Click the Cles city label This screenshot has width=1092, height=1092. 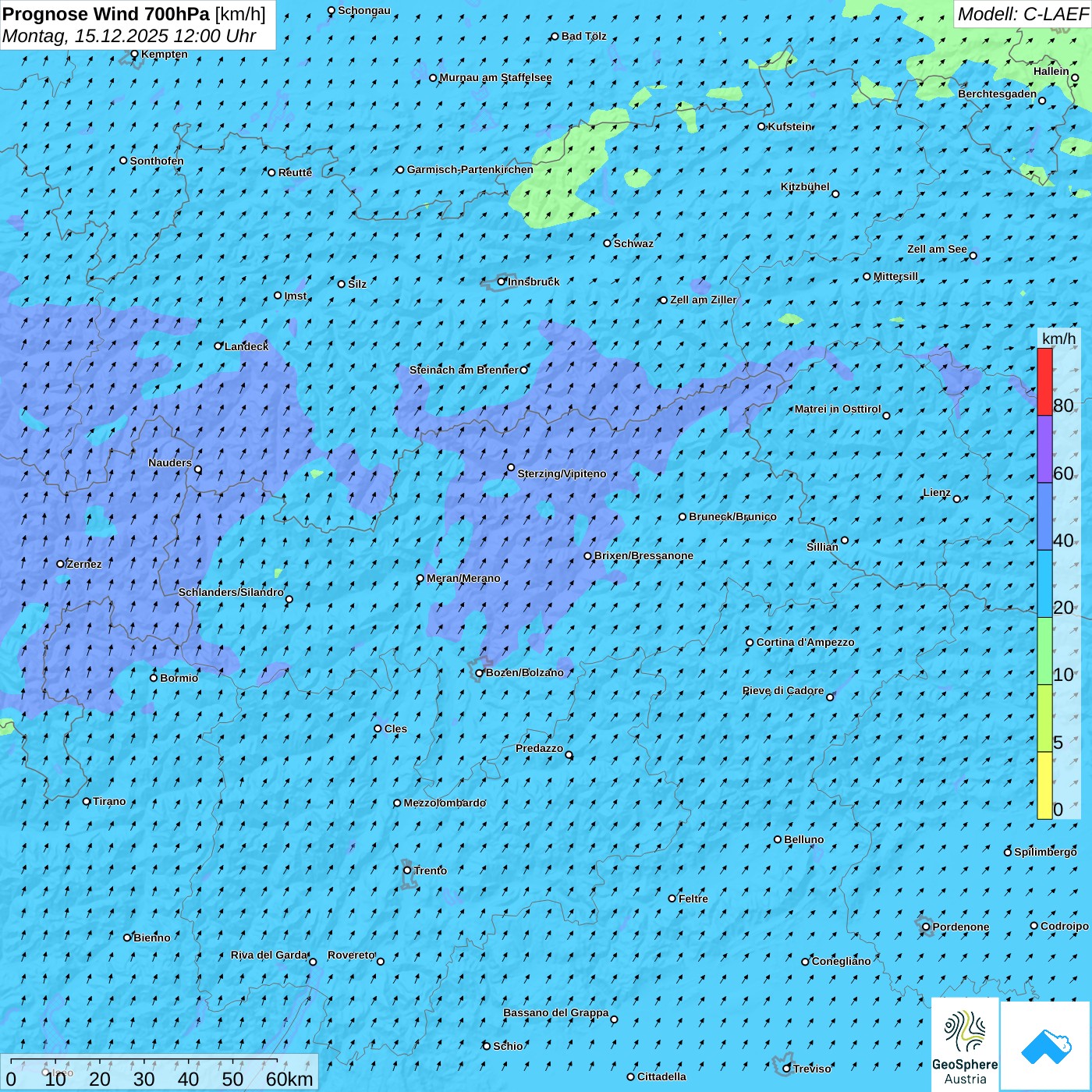[x=395, y=729]
